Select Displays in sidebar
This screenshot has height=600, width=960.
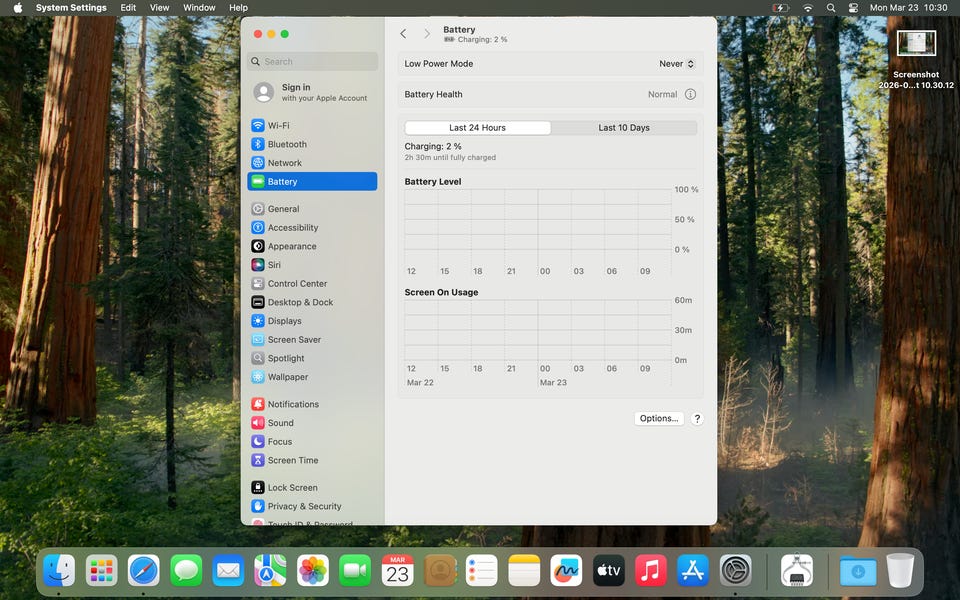pyautogui.click(x=284, y=321)
